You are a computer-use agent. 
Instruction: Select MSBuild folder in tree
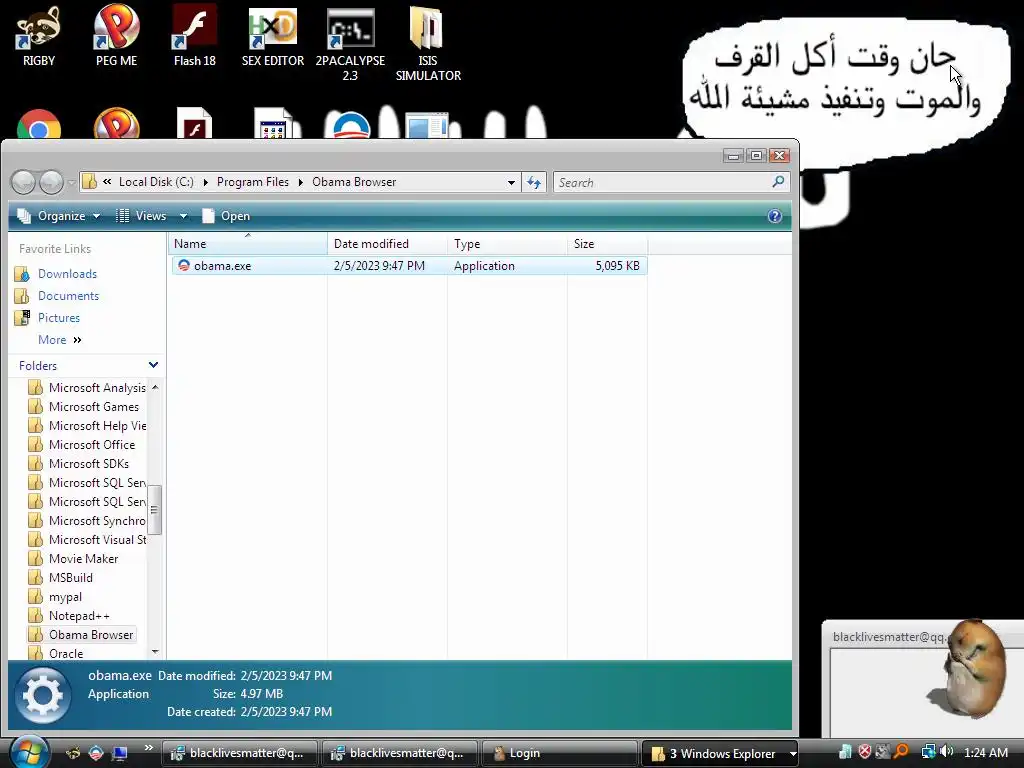pyautogui.click(x=61, y=578)
